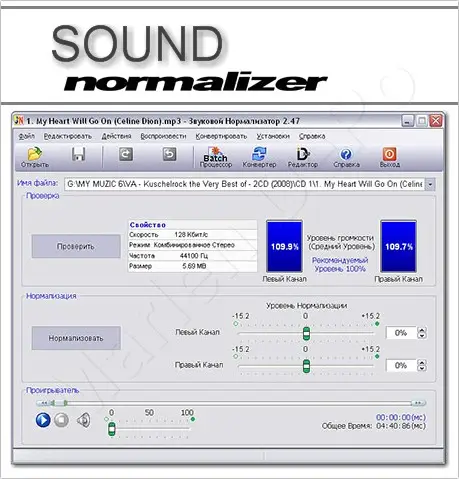Viewport: 459px width, 479px height.
Task: Stop playback with the stop button
Action: 61,420
